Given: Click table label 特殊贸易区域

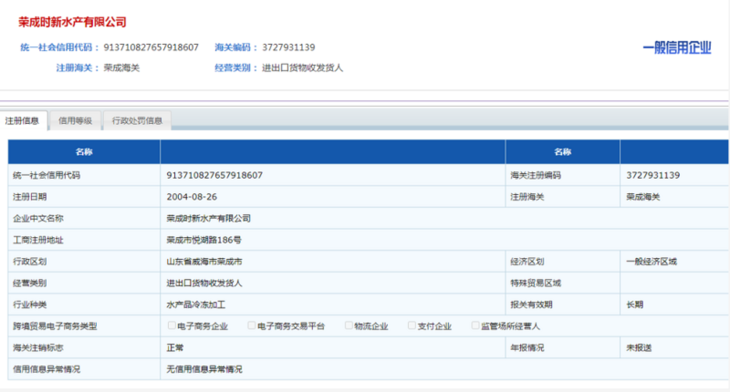Looking at the screenshot, I should click(535, 283).
